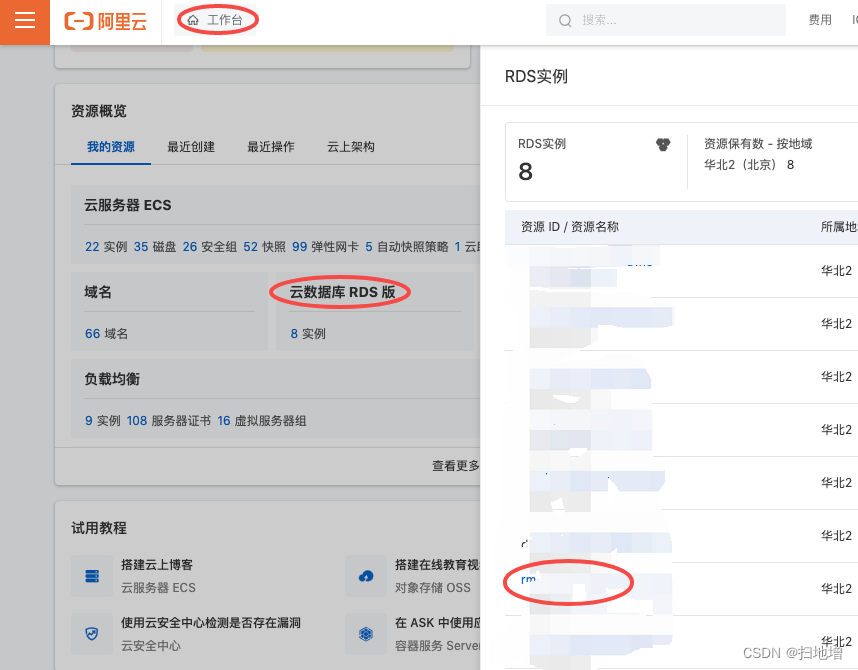858x670 pixels.
Task: Open the 8 实例 RDS link
Action: pos(308,334)
